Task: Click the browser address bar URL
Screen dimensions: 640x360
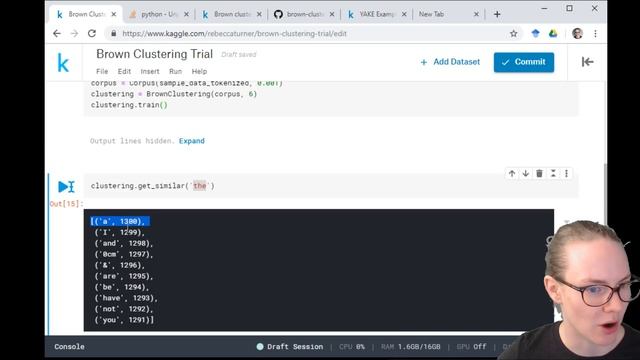Action: pos(234,33)
